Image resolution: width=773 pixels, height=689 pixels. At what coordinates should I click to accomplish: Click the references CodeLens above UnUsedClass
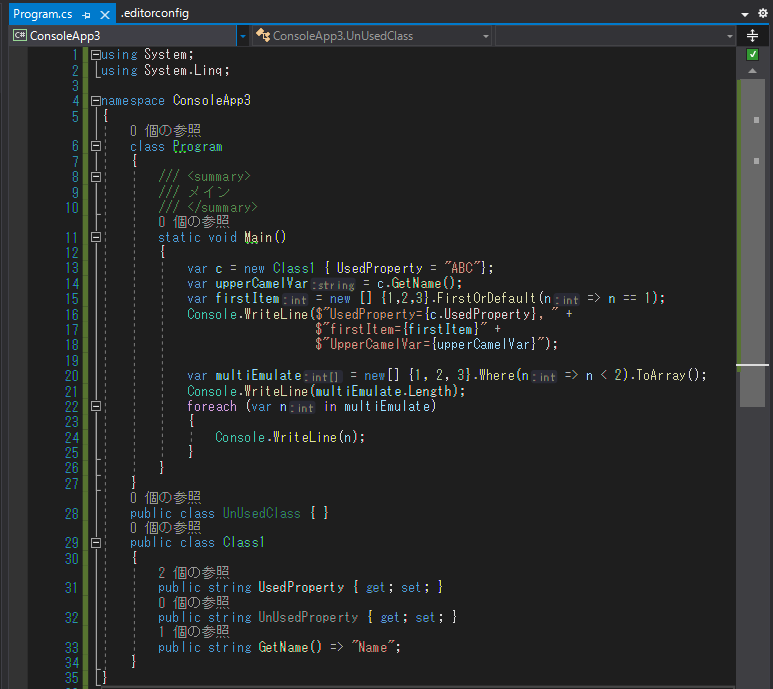165,498
